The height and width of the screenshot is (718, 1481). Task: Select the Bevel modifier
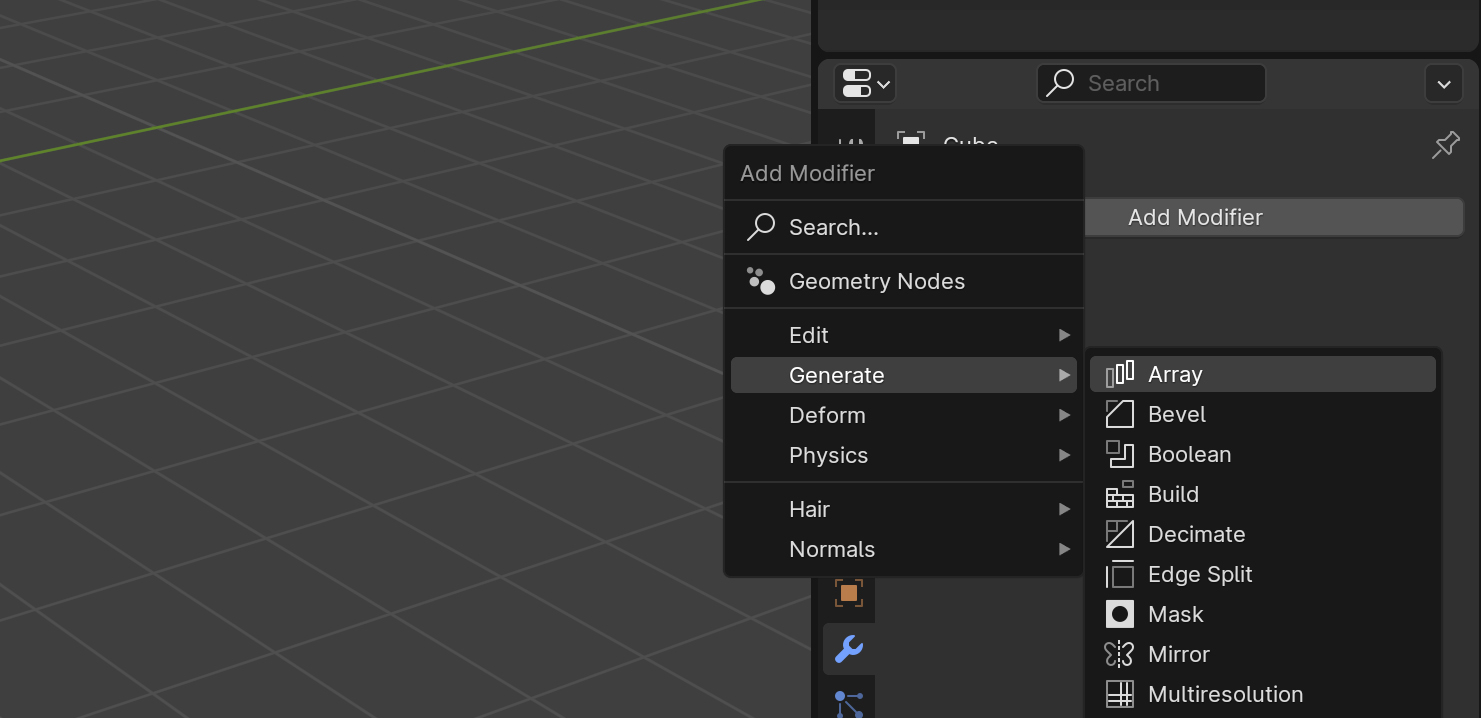tap(1262, 414)
